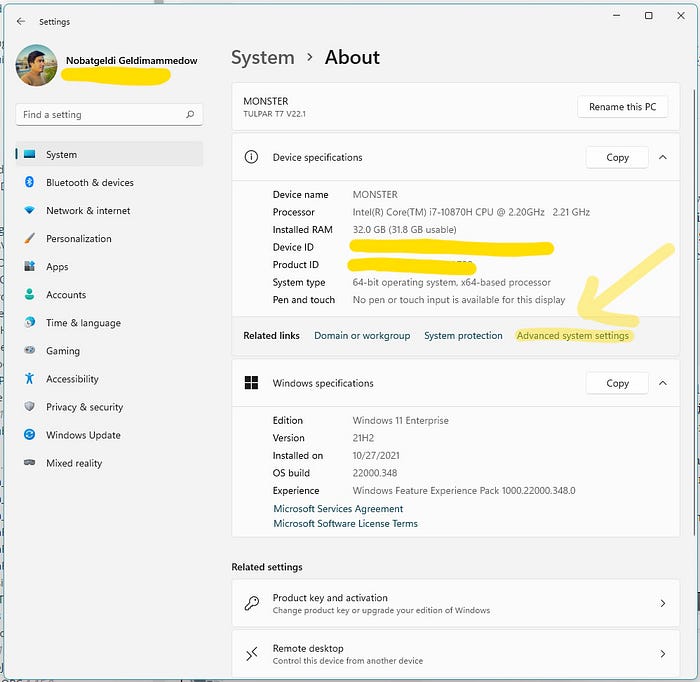Click the System breadcrumb in header
This screenshot has width=700, height=682.
coord(262,58)
